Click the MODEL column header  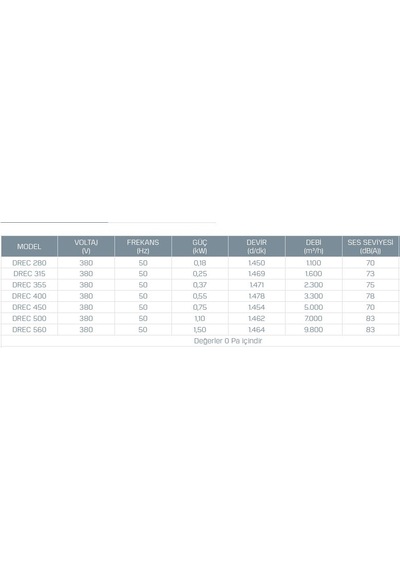[x=29, y=246]
